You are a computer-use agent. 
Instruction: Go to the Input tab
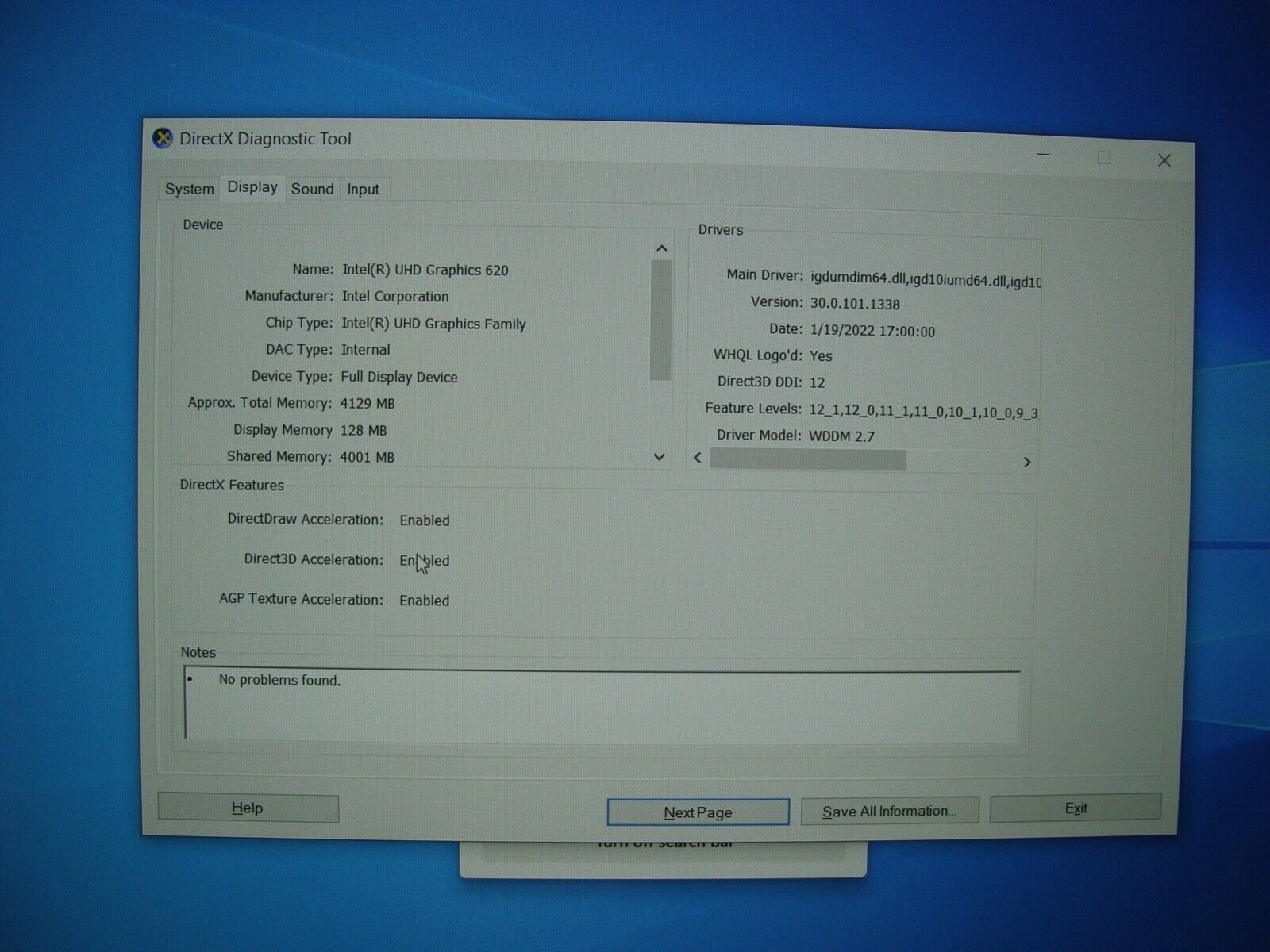click(x=363, y=190)
